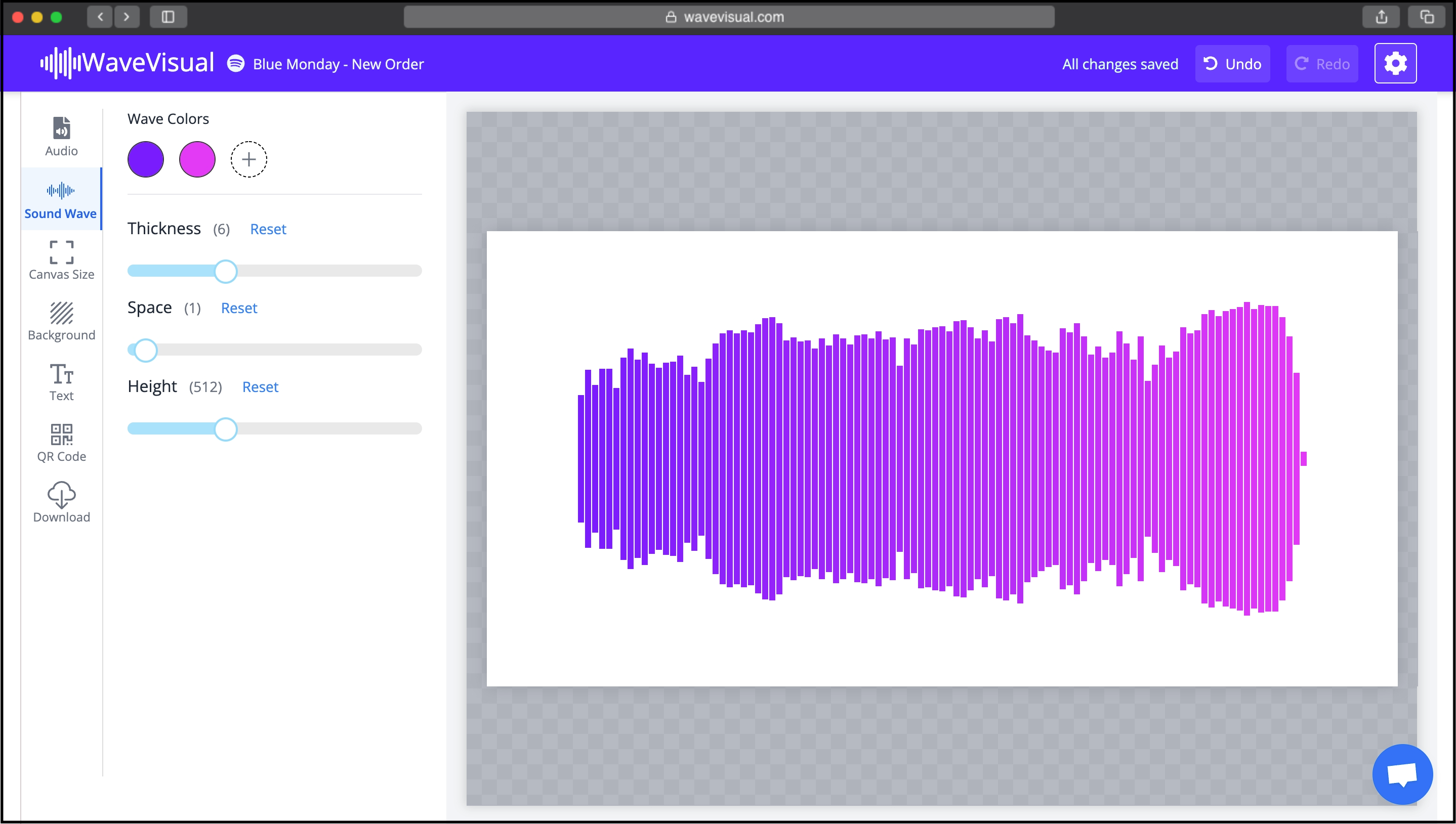This screenshot has height=824, width=1456.
Task: Select the magenta wave color swatch
Action: pos(197,159)
